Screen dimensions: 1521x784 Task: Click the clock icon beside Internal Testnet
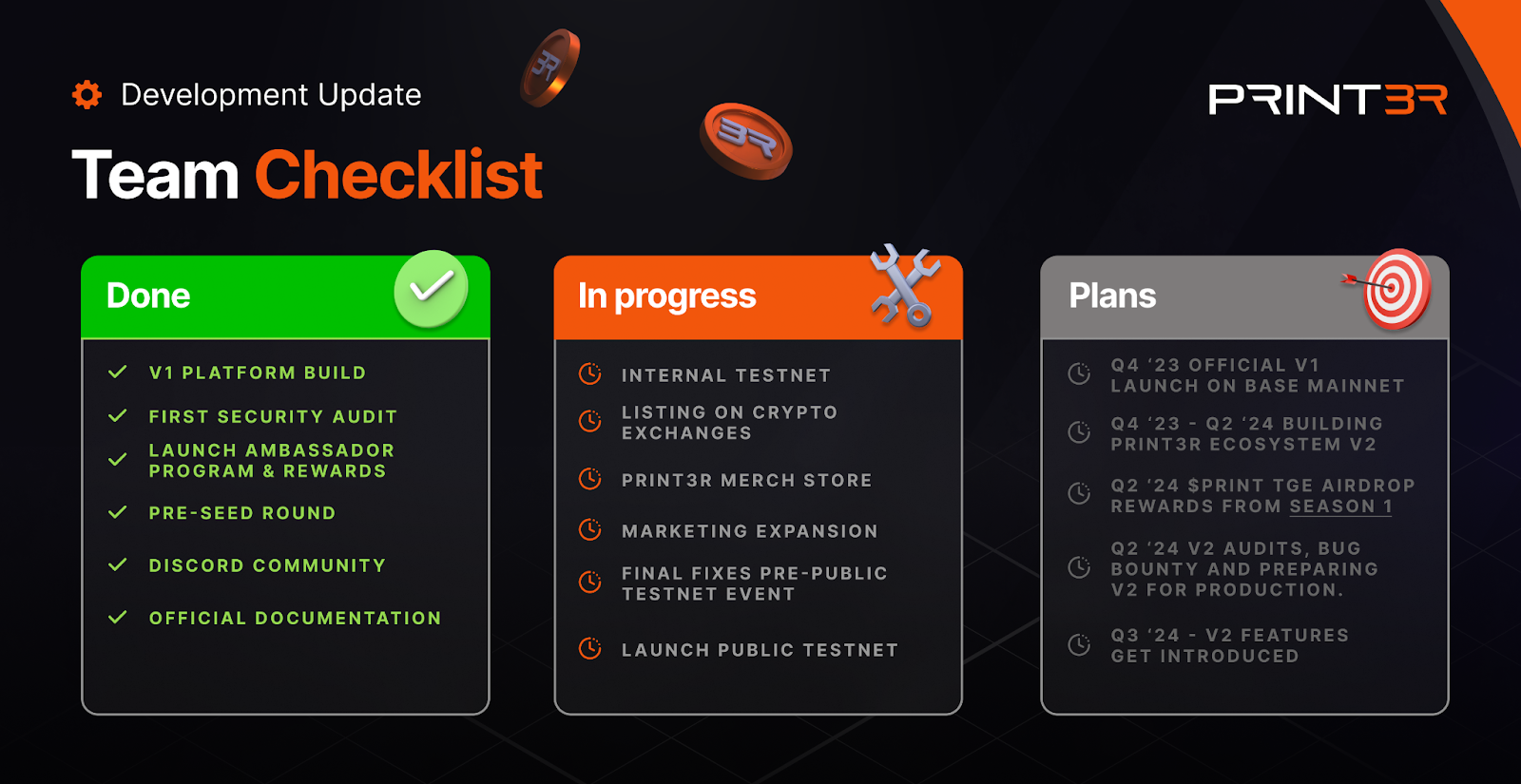[590, 374]
